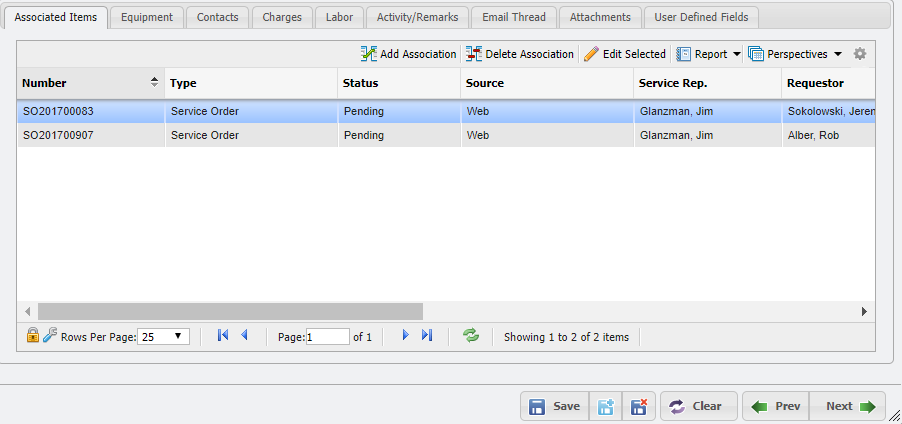Expand the Report dropdown menu
Screen dimensions: 902x424
point(737,54)
